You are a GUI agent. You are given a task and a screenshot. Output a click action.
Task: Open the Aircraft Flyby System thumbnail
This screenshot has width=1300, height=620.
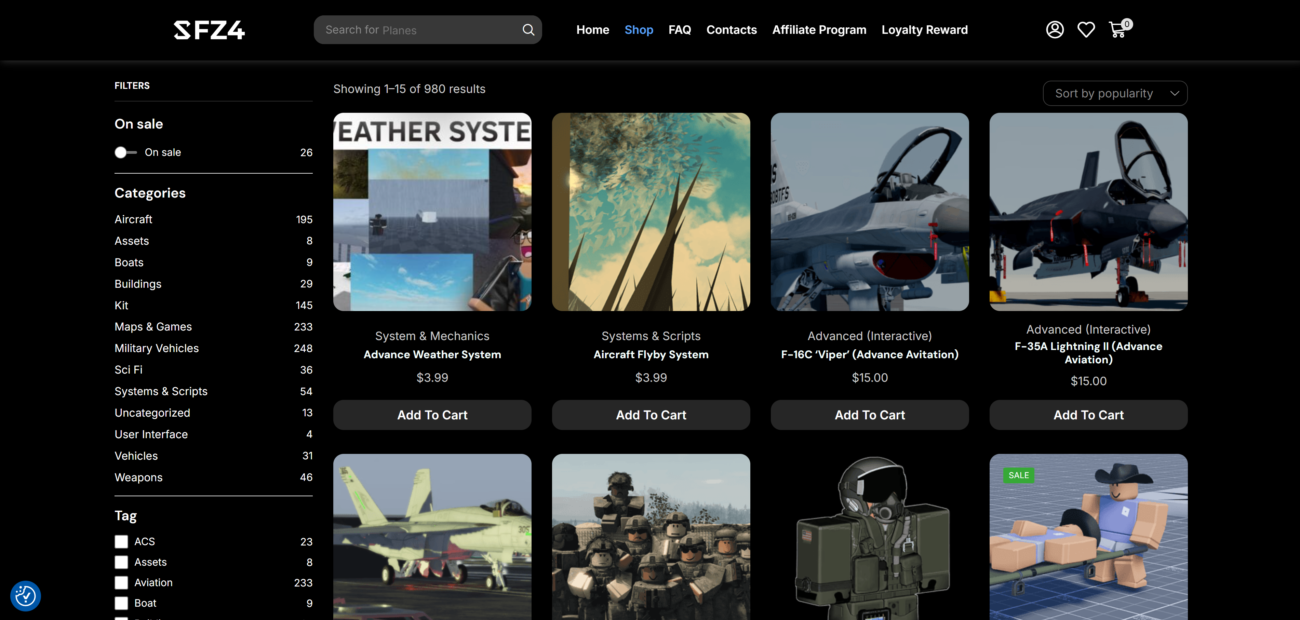[651, 212]
